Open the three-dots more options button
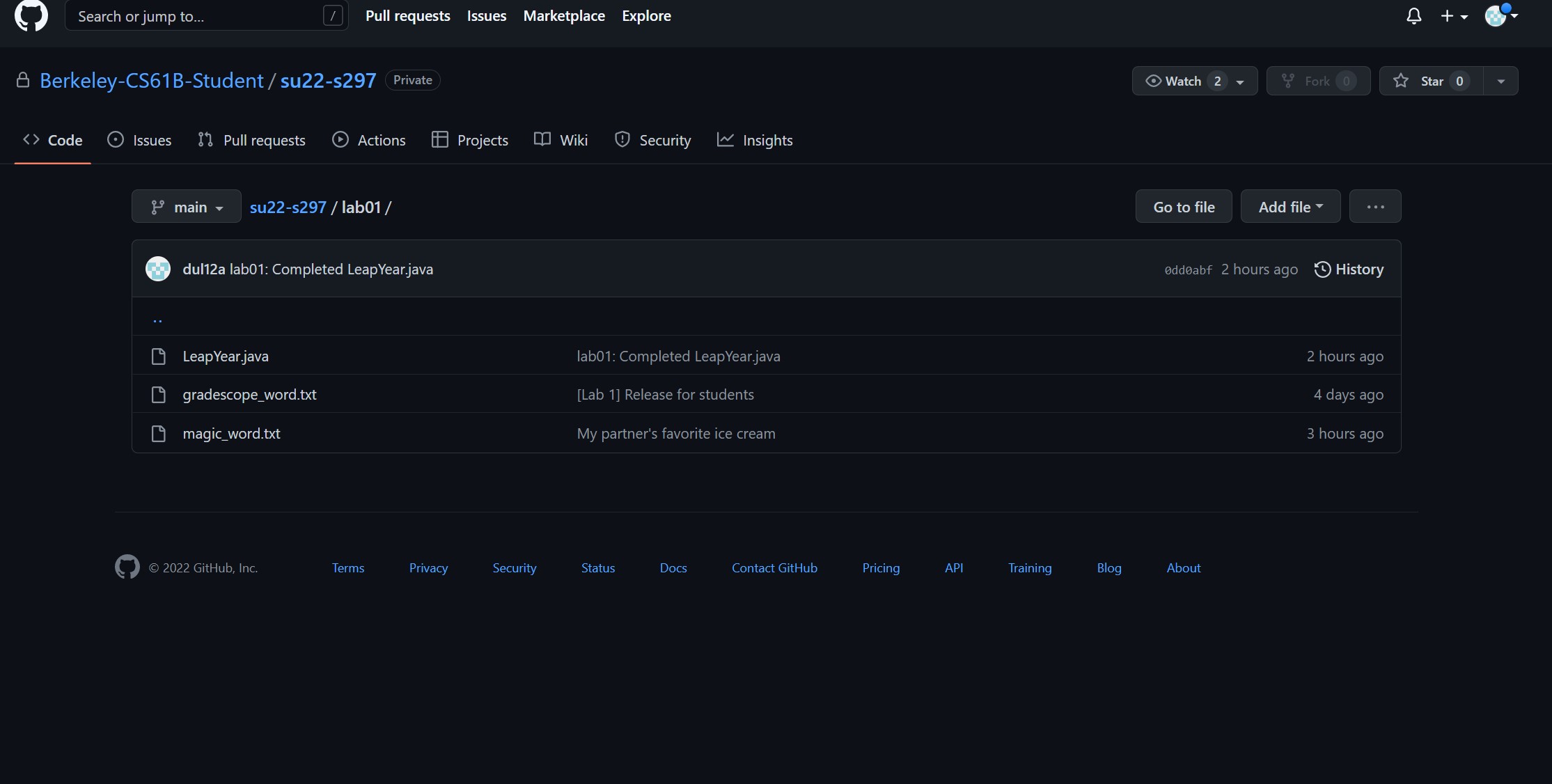This screenshot has height=784, width=1552. (x=1374, y=207)
